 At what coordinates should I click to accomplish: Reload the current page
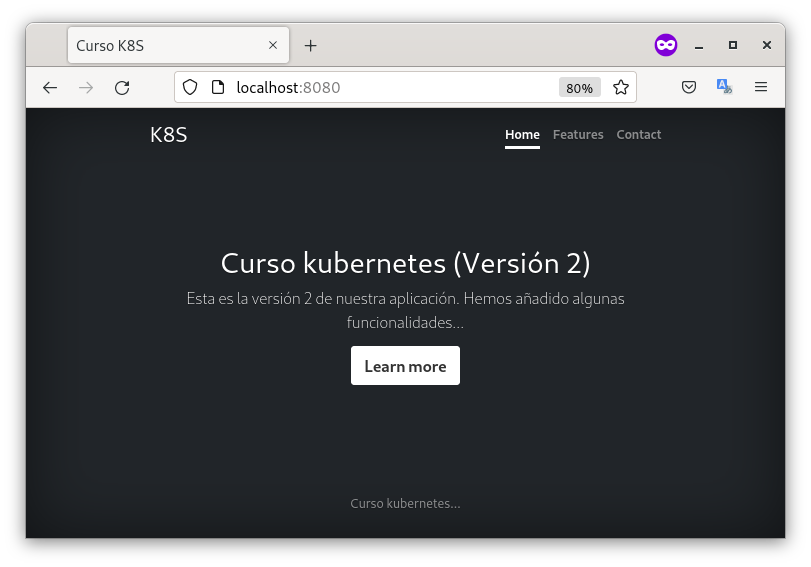pos(122,88)
